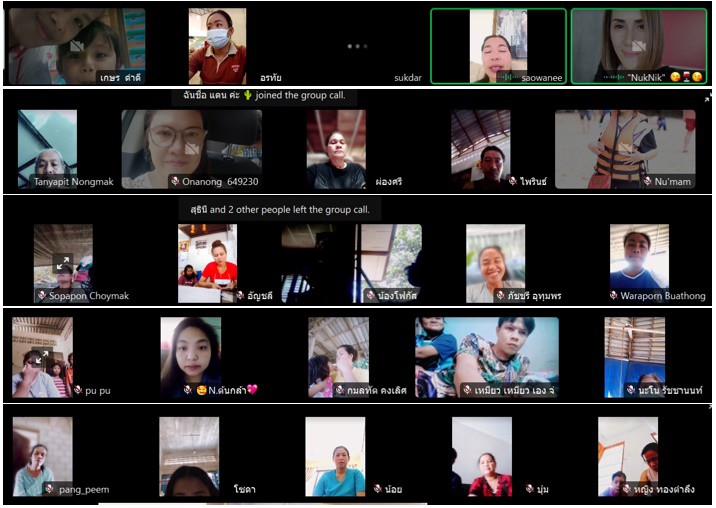Click the camera-off icon on เกษร's video tile
The height and width of the screenshot is (508, 716).
pyautogui.click(x=76, y=46)
